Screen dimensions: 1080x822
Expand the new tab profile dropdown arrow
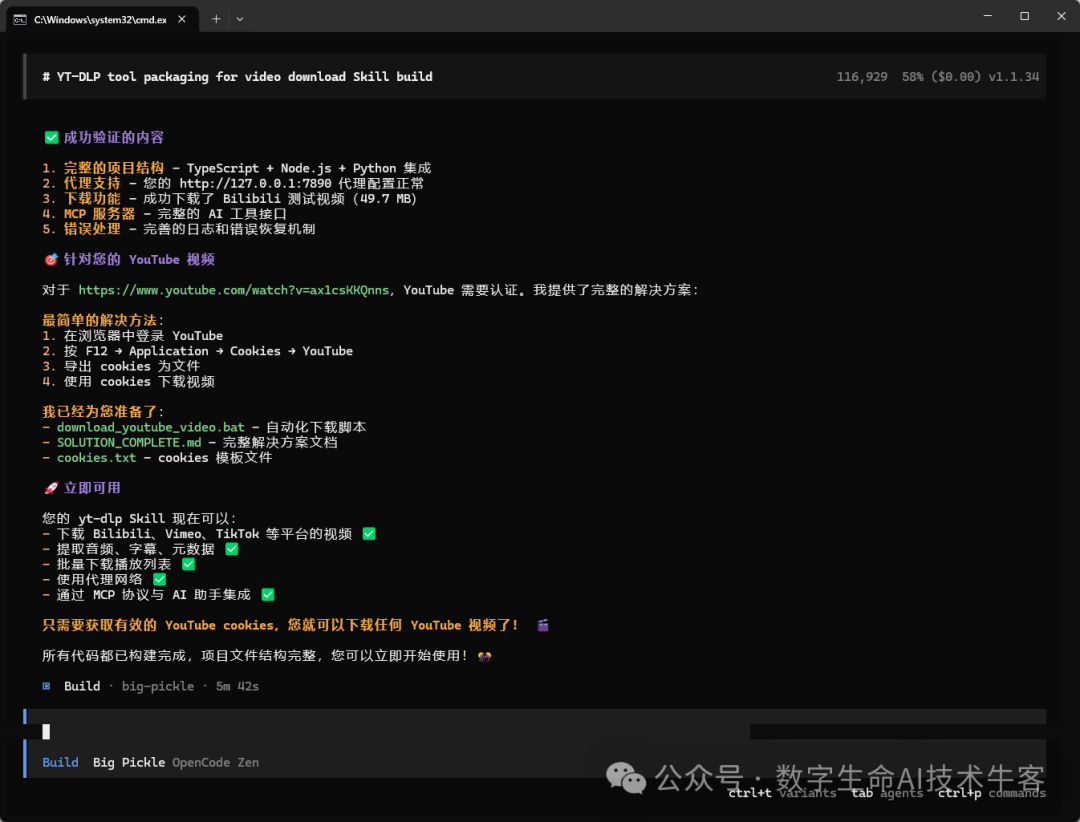[x=240, y=19]
